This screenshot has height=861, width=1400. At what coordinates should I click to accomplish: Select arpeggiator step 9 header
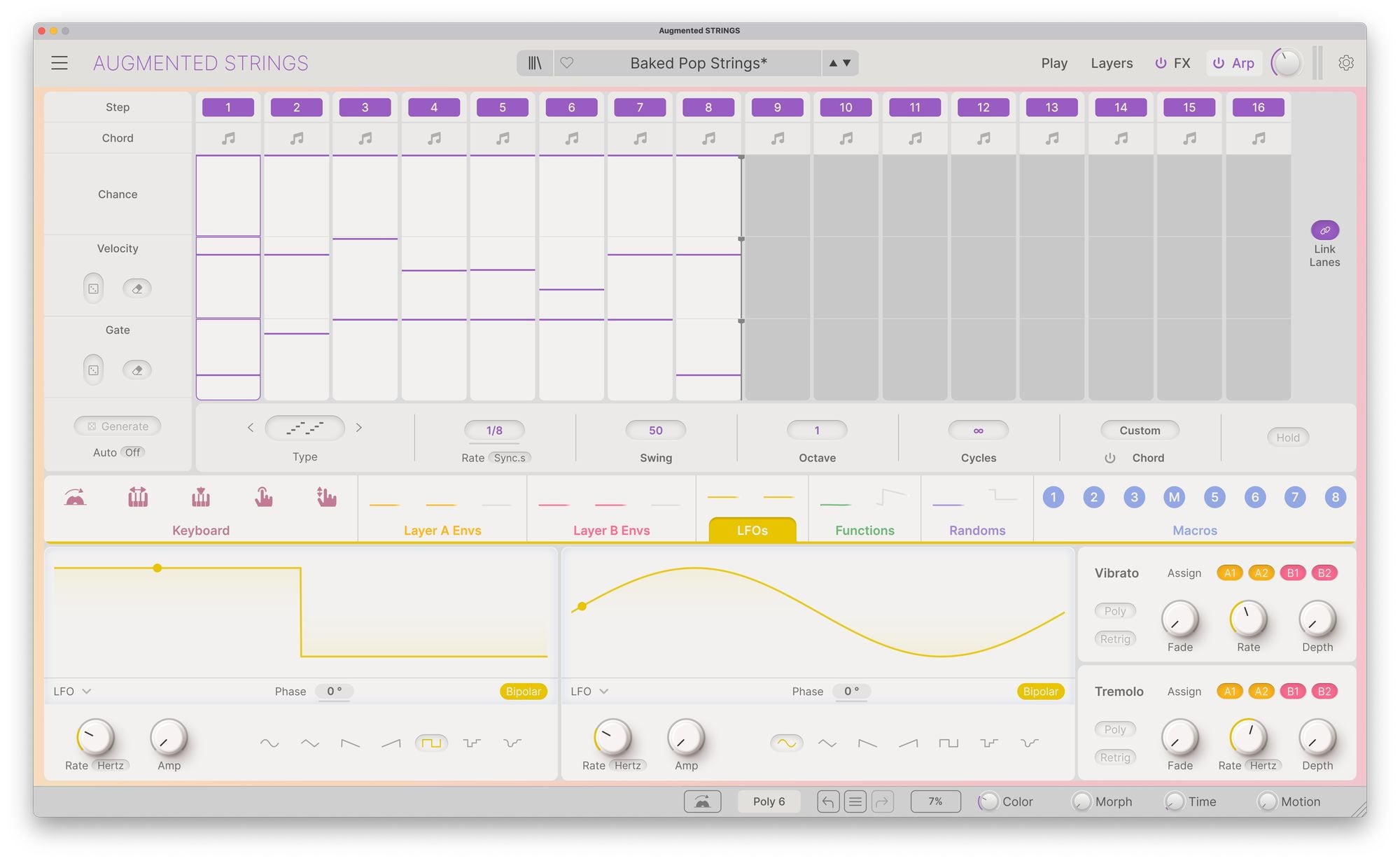click(777, 107)
